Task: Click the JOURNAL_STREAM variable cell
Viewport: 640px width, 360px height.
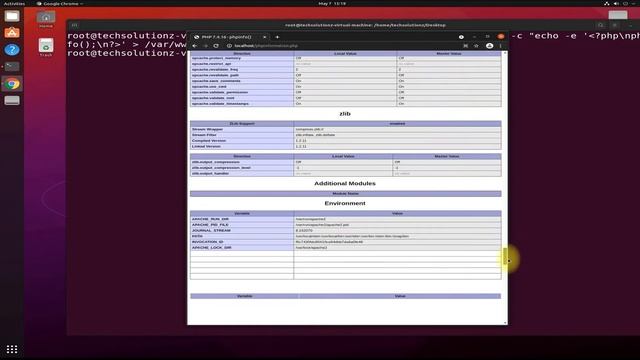Action: click(x=242, y=231)
